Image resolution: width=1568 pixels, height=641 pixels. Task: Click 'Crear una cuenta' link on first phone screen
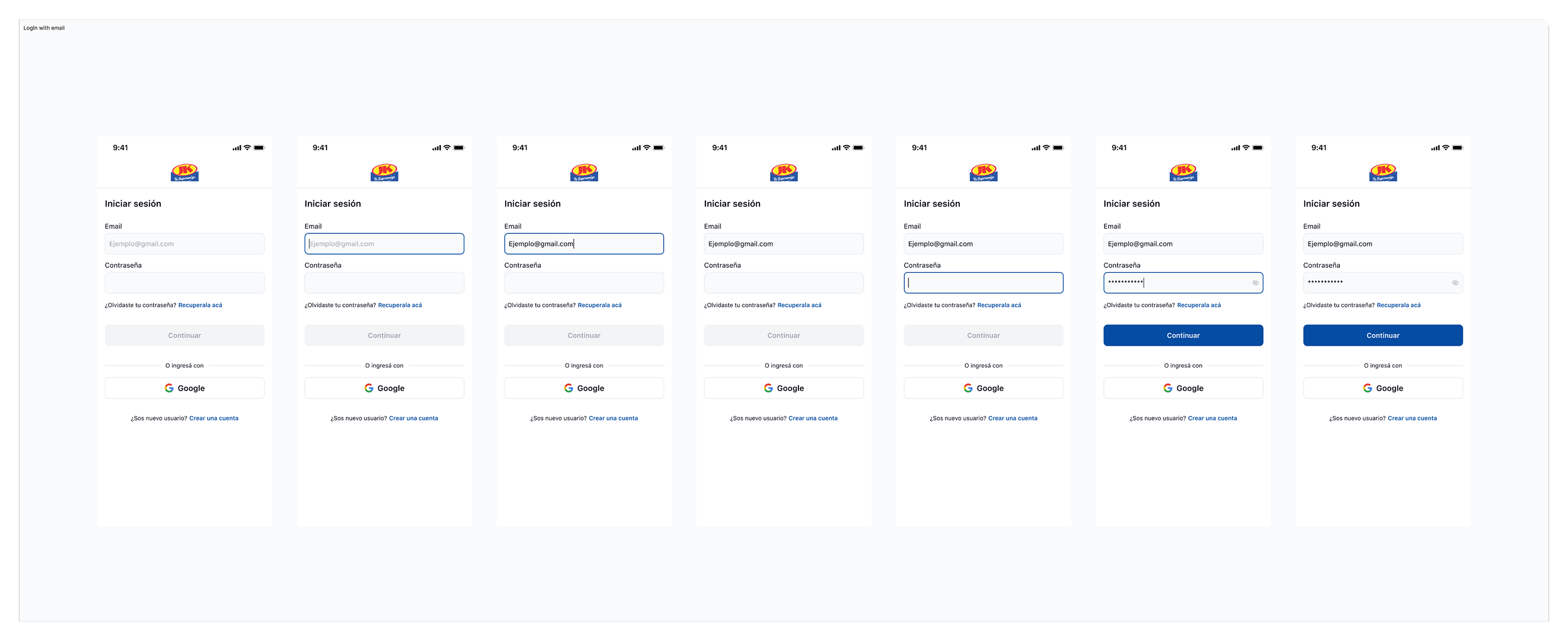tap(214, 419)
